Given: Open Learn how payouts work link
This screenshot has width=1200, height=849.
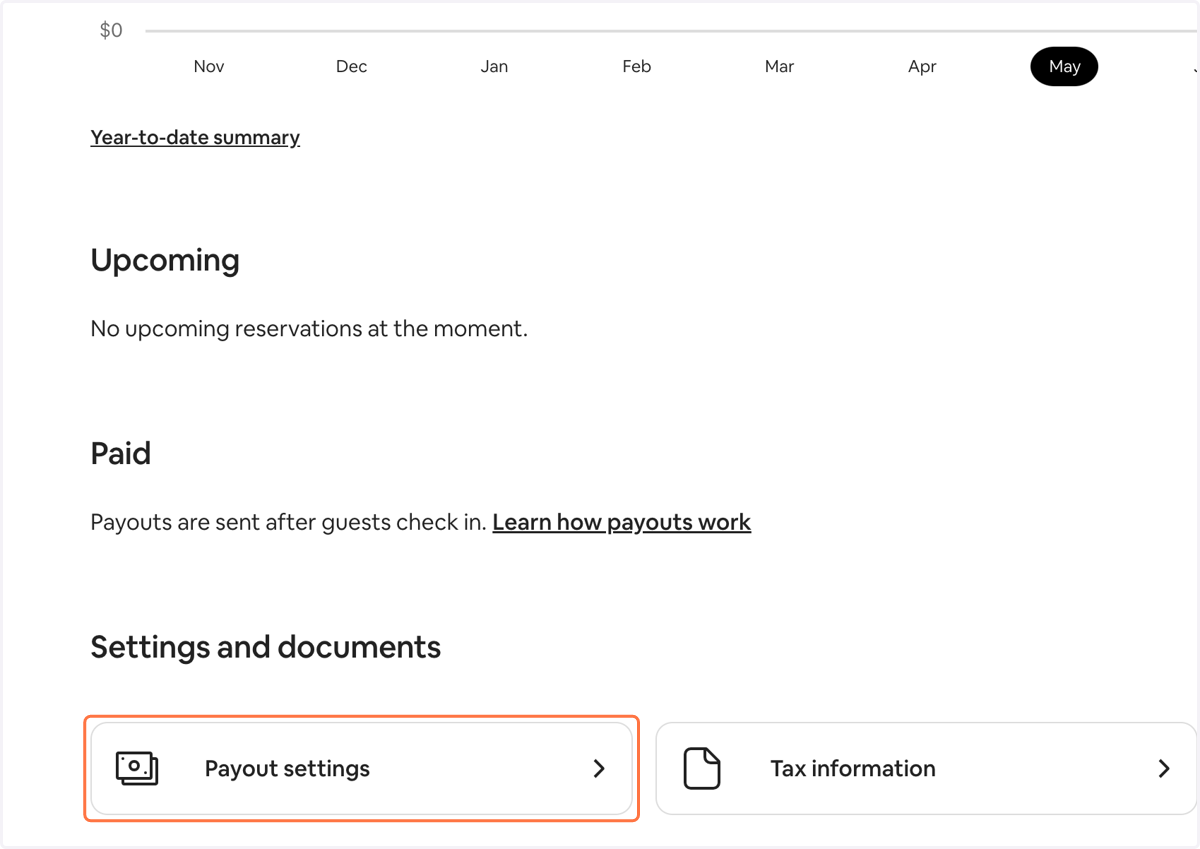Looking at the screenshot, I should [622, 522].
